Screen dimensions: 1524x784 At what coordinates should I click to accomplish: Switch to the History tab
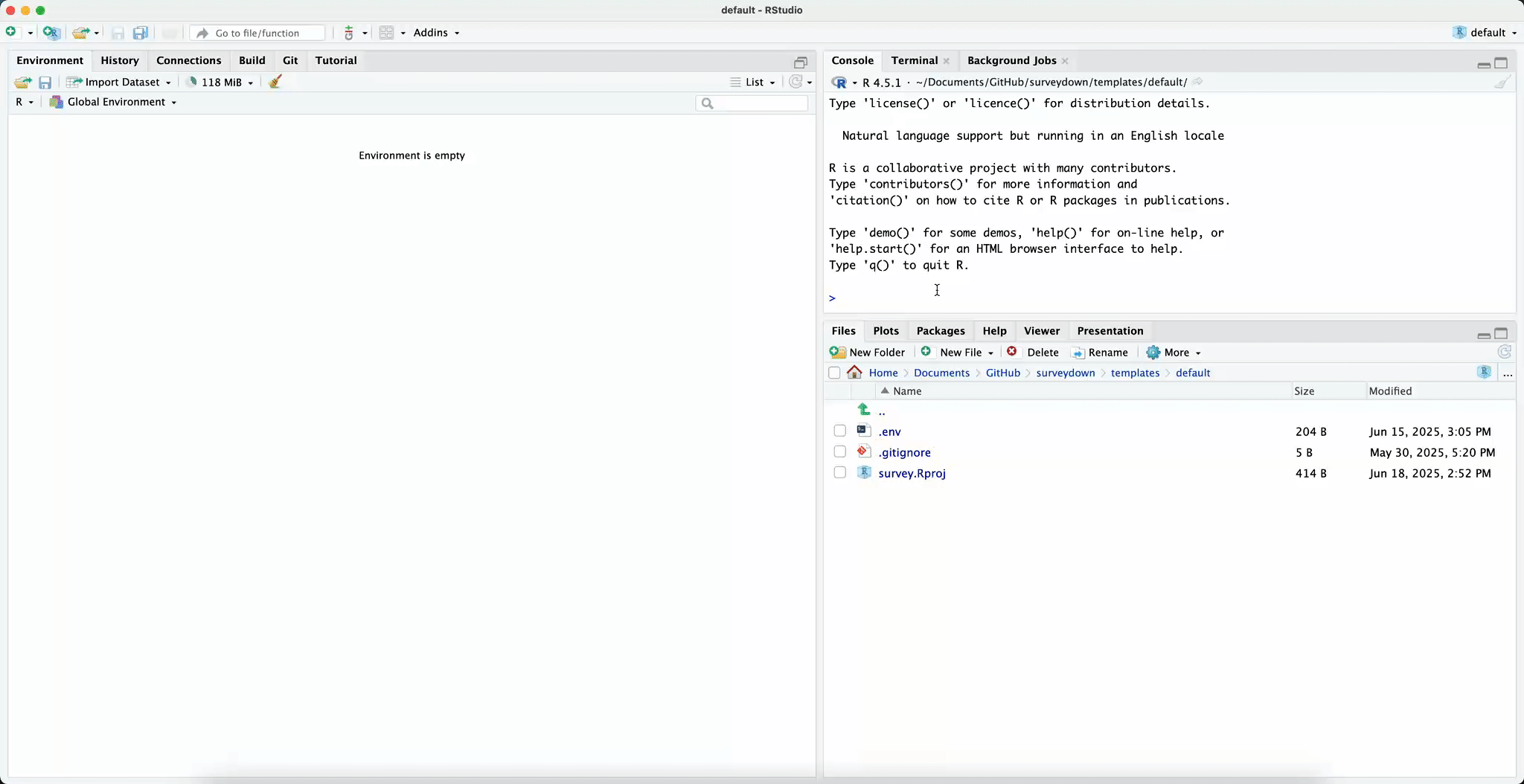pos(120,60)
